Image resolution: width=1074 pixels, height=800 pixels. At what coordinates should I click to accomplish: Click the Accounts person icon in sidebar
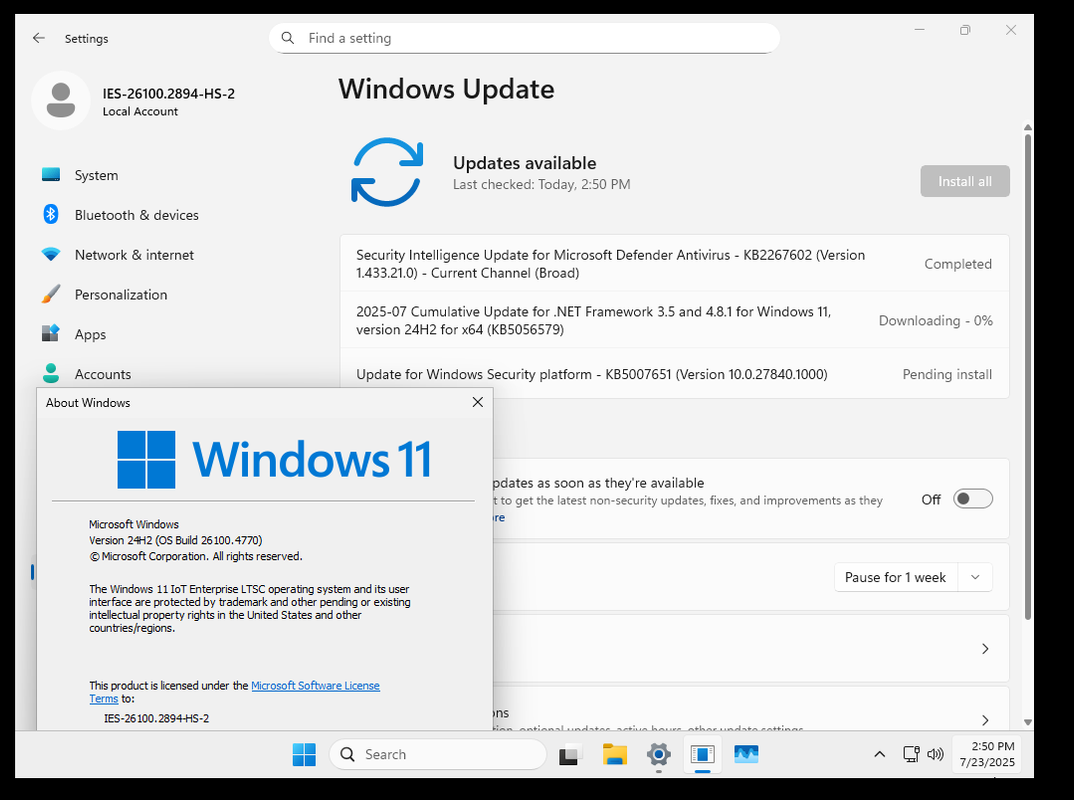[51, 373]
